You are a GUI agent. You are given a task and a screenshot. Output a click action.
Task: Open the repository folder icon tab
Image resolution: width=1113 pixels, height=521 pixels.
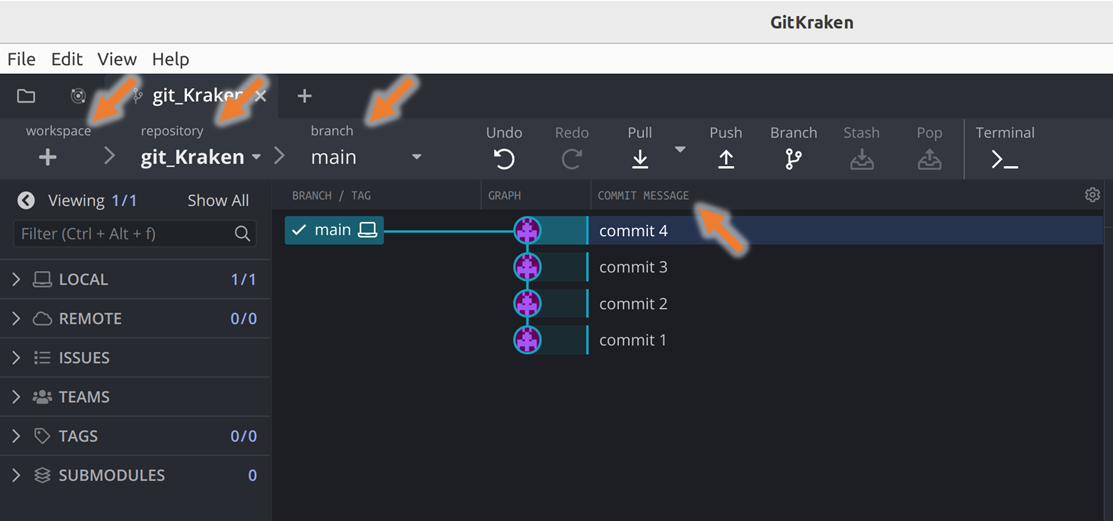click(26, 96)
